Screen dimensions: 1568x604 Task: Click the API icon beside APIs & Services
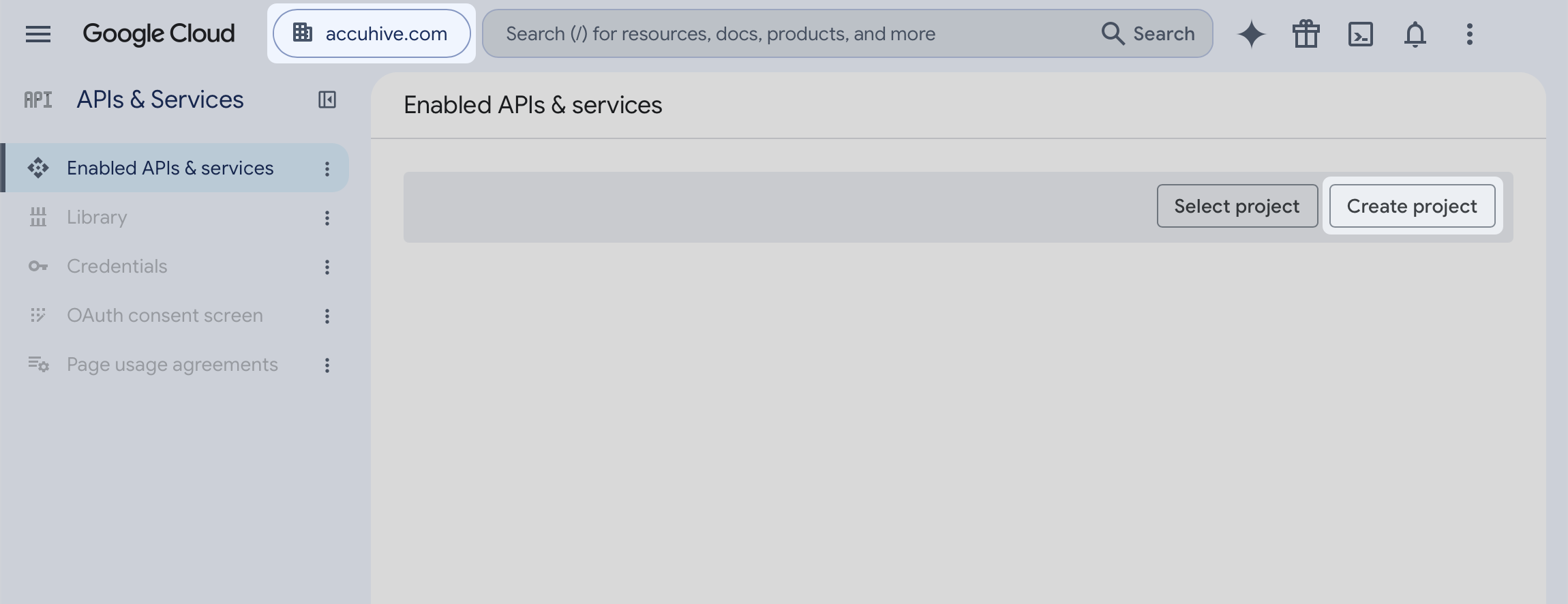pyautogui.click(x=38, y=100)
